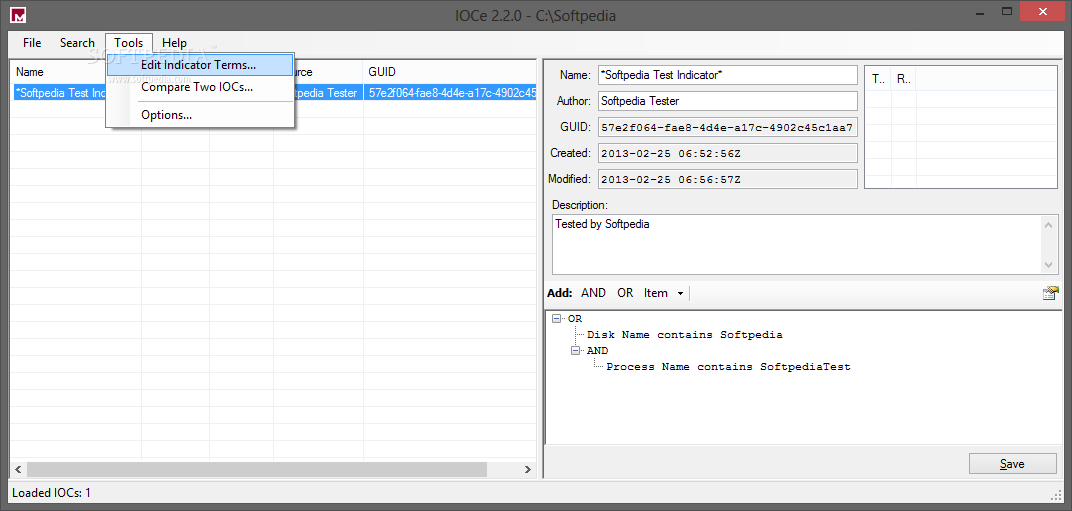Click the IOCe app icon in title bar
Screen dimensions: 1072x511
click(19, 15)
